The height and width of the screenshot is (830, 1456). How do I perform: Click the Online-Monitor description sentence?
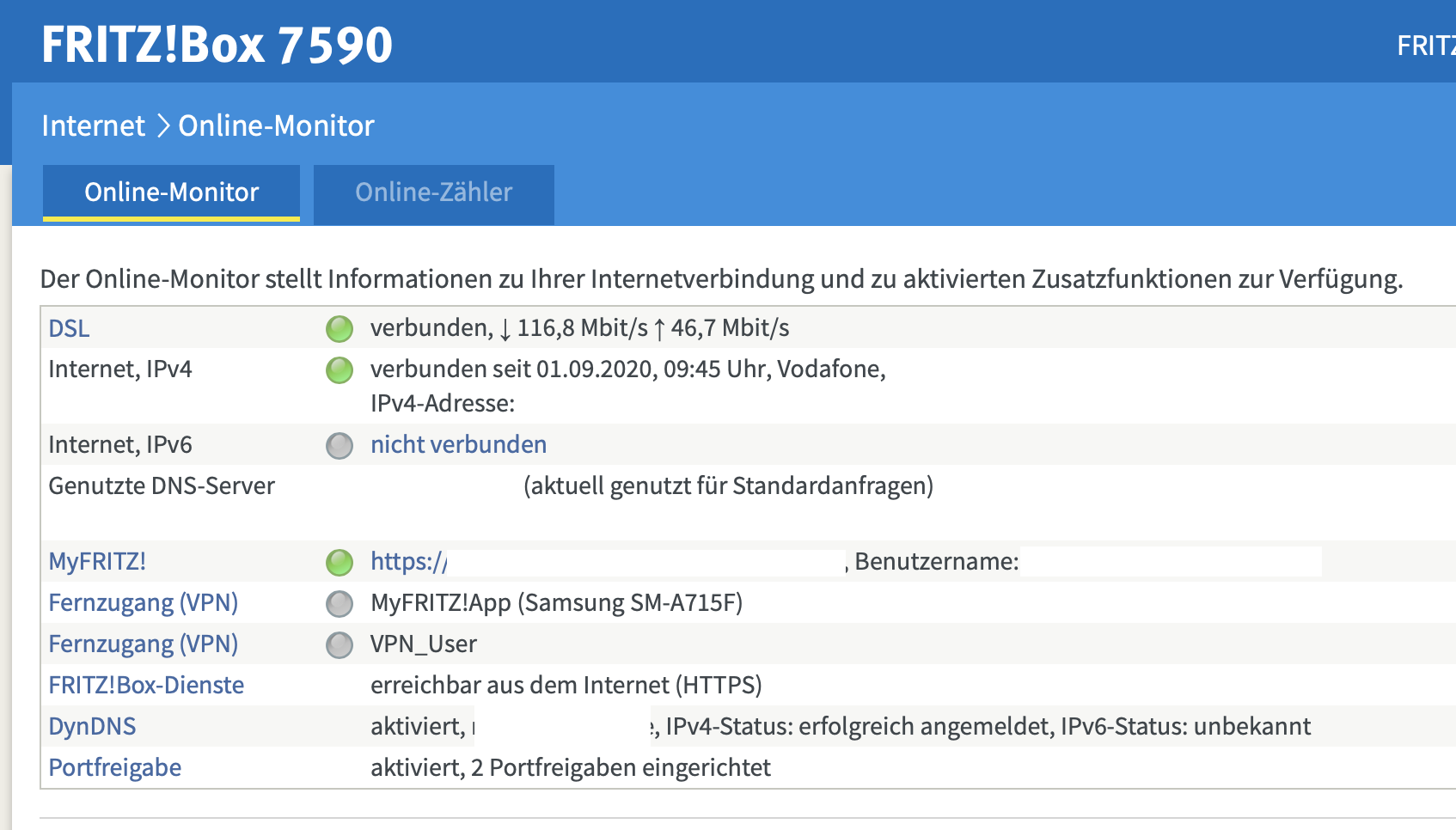pyautogui.click(x=722, y=279)
